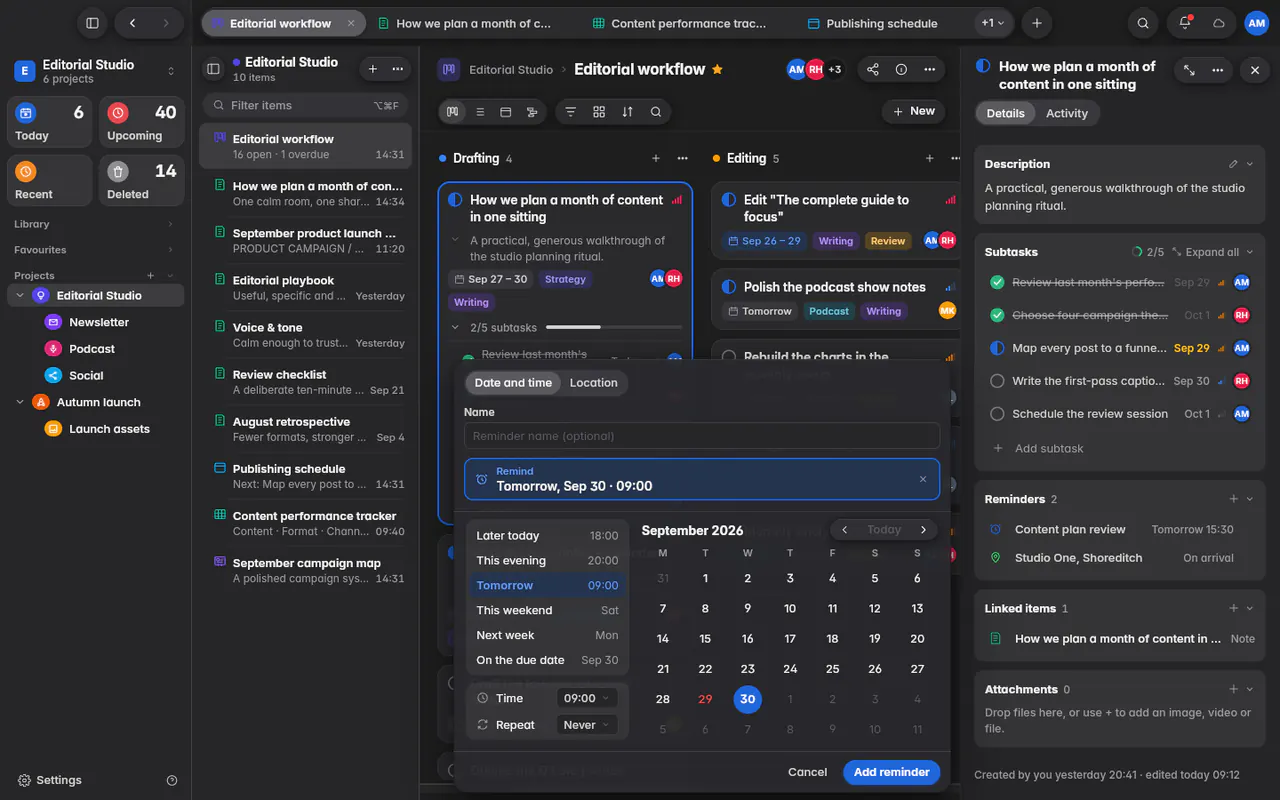Open the Repeat dropdown showing Never
1280x800 pixels.
coord(586,725)
